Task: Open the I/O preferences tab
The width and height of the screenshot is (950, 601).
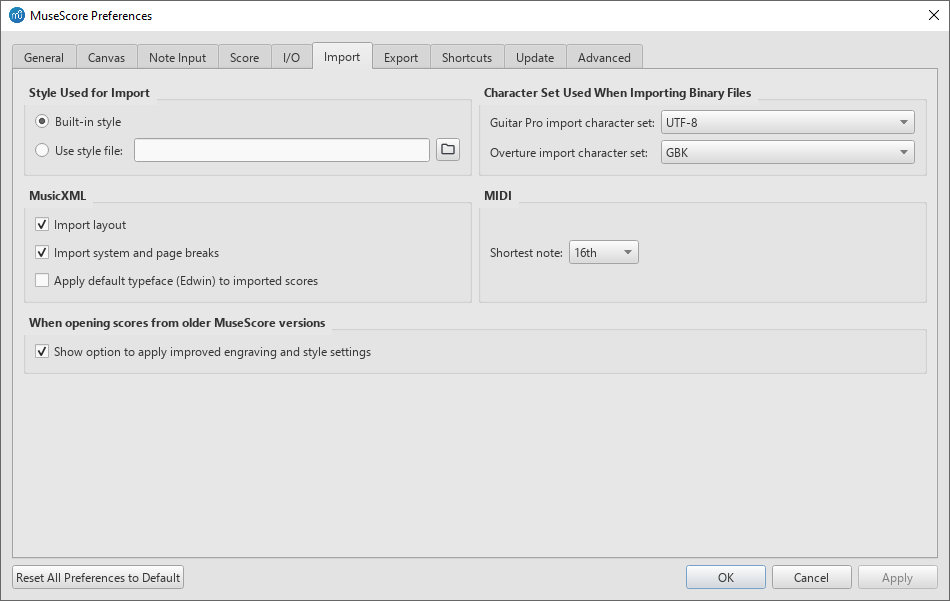Action: coord(291,57)
